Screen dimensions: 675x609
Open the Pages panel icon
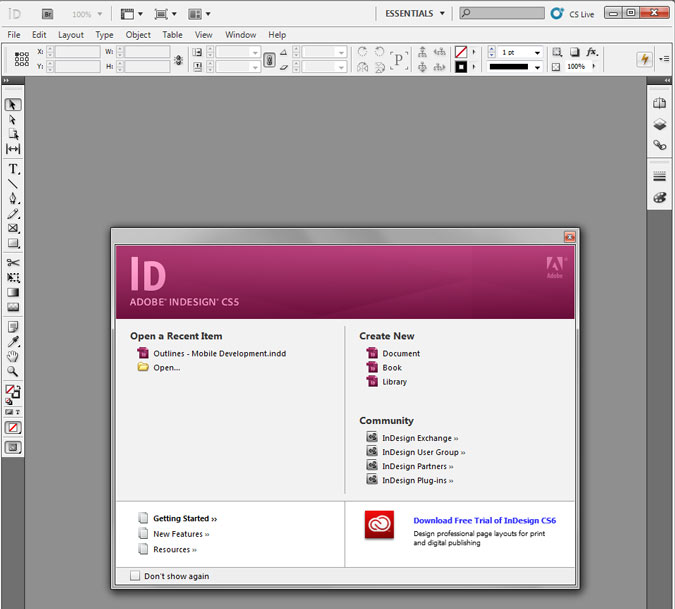[660, 104]
